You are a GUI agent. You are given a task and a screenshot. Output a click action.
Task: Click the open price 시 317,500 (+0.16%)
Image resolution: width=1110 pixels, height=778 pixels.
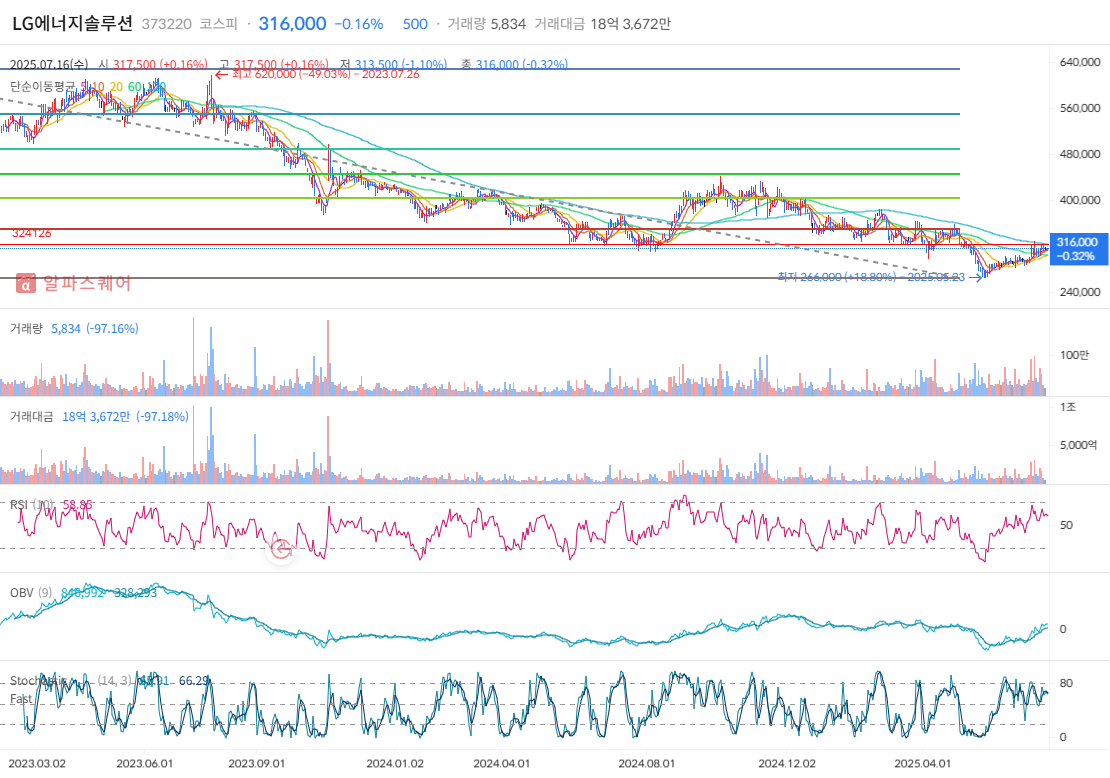153,64
